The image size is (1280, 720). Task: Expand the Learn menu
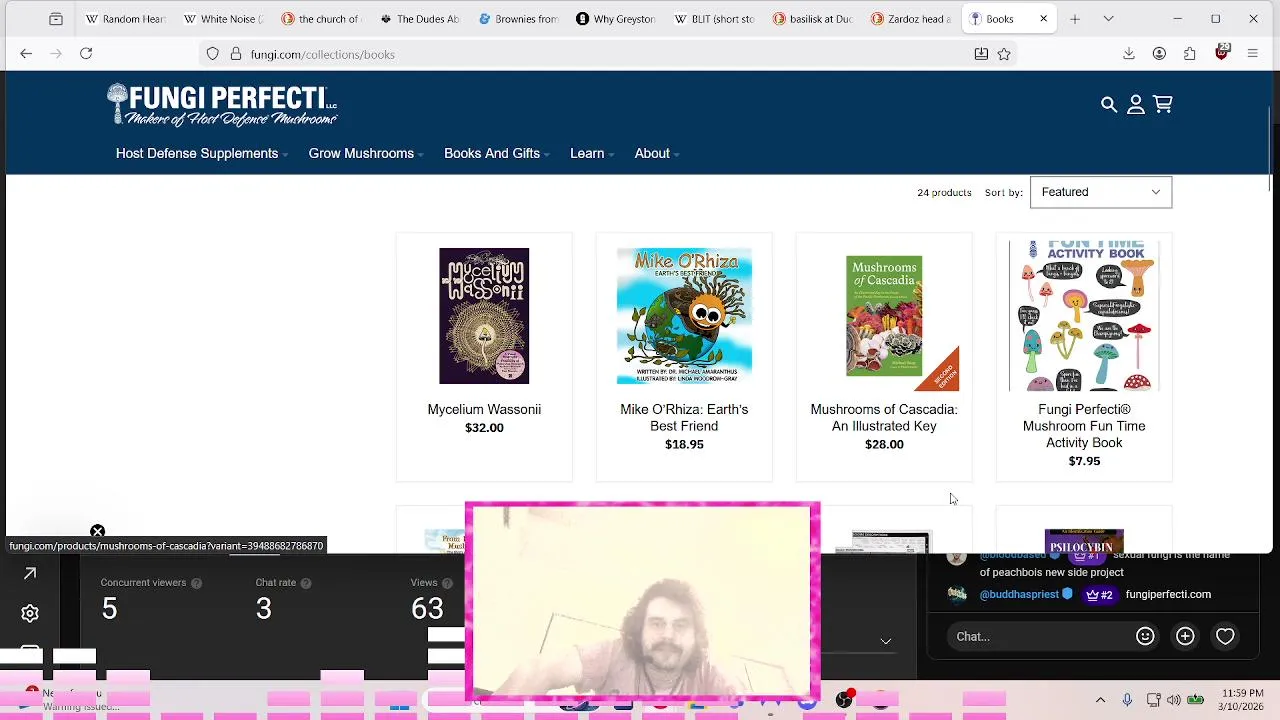click(x=591, y=153)
